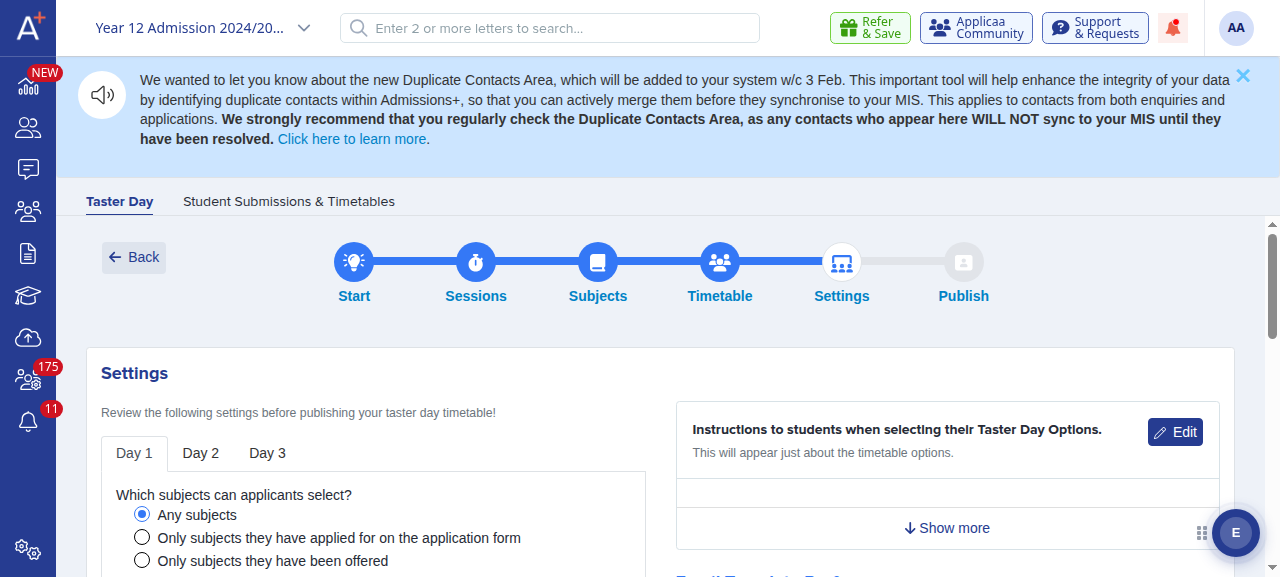
Task: Click the graduation cap sidebar icon
Action: coord(28,296)
